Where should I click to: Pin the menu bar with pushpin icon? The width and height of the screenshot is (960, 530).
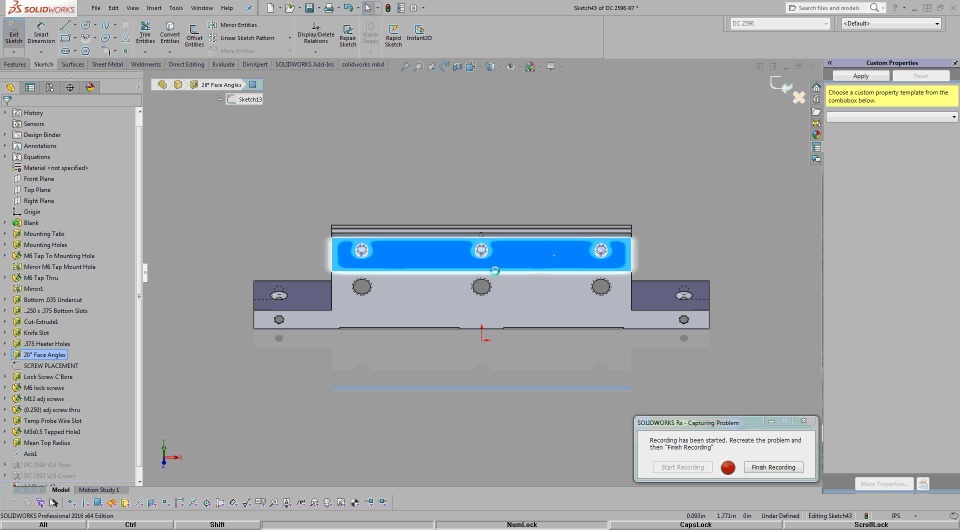[249, 8]
